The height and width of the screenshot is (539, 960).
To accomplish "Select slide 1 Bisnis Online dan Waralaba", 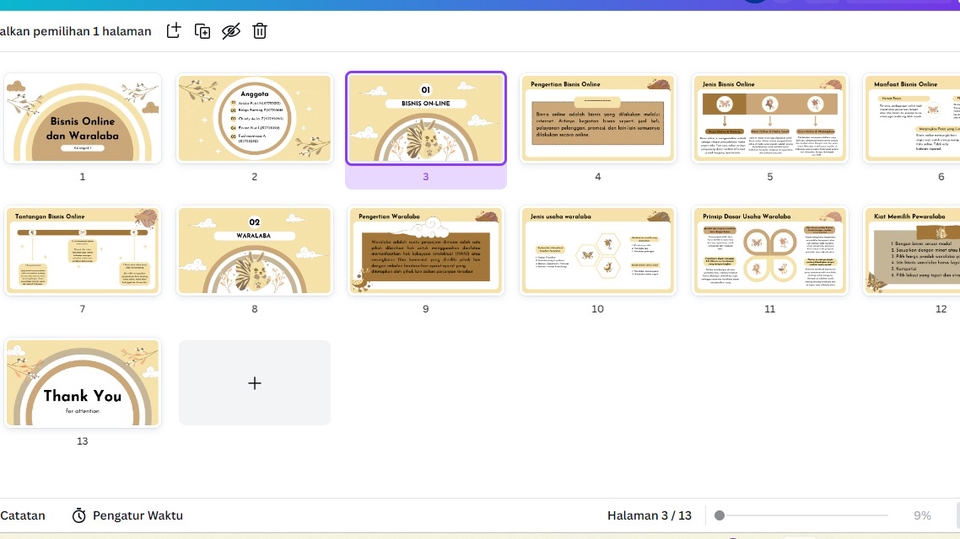I will pos(83,118).
